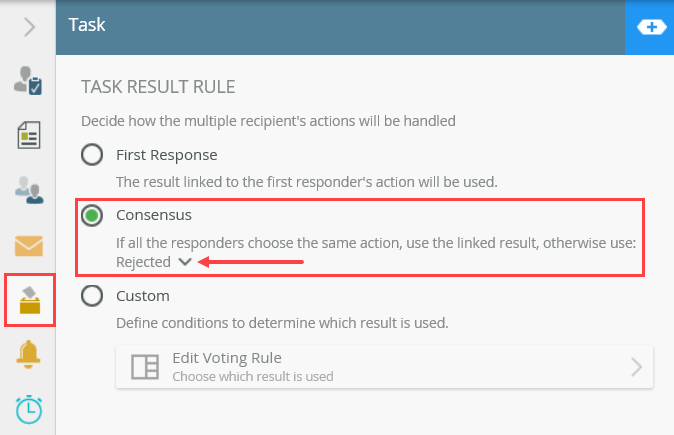Open the reminders bell icon

29,354
